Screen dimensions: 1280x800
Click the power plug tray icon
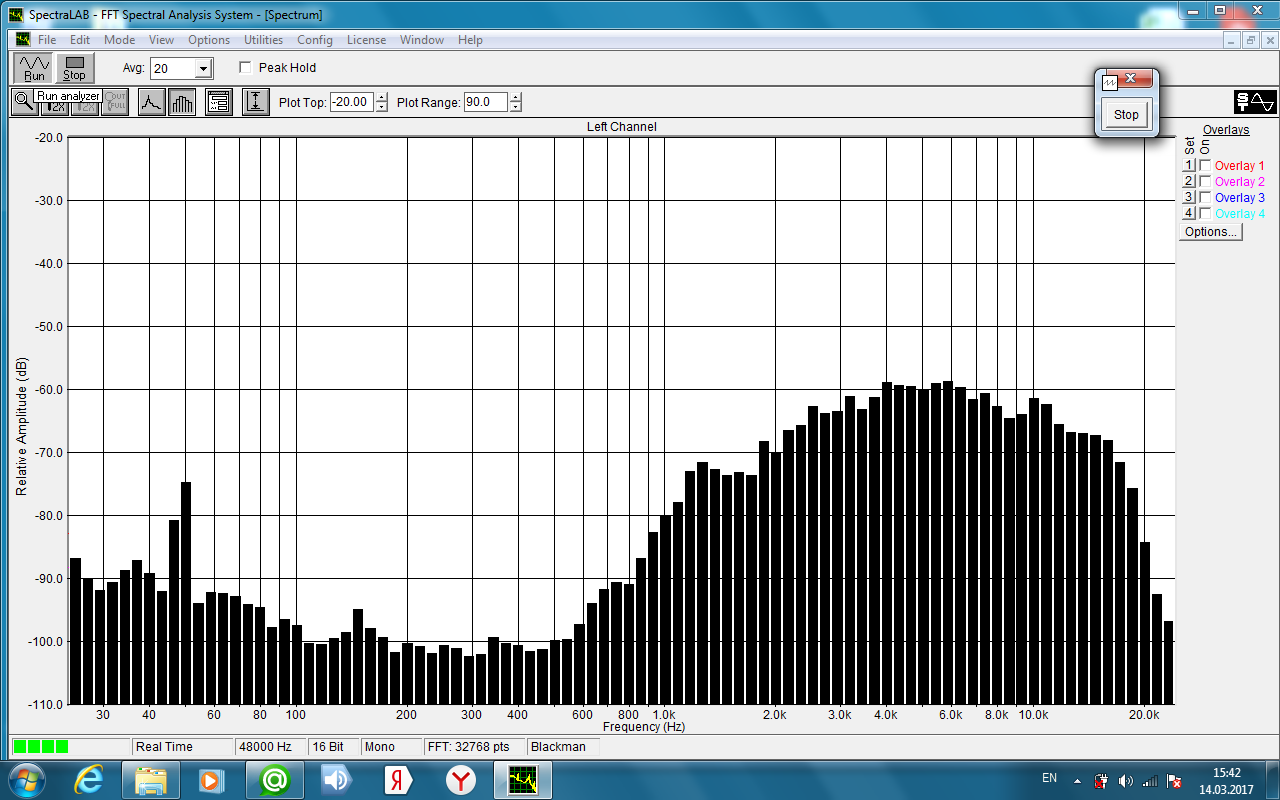1101,780
